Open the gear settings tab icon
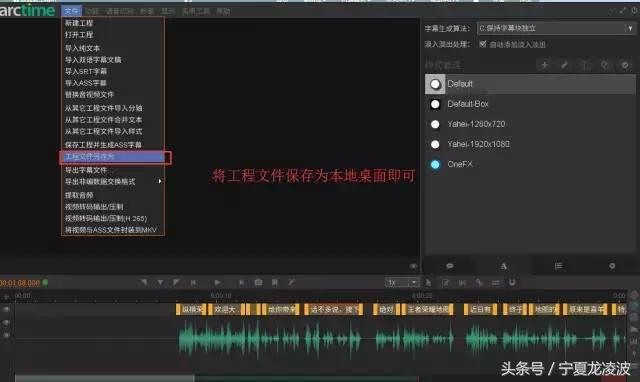The height and width of the screenshot is (382, 640). click(x=612, y=266)
